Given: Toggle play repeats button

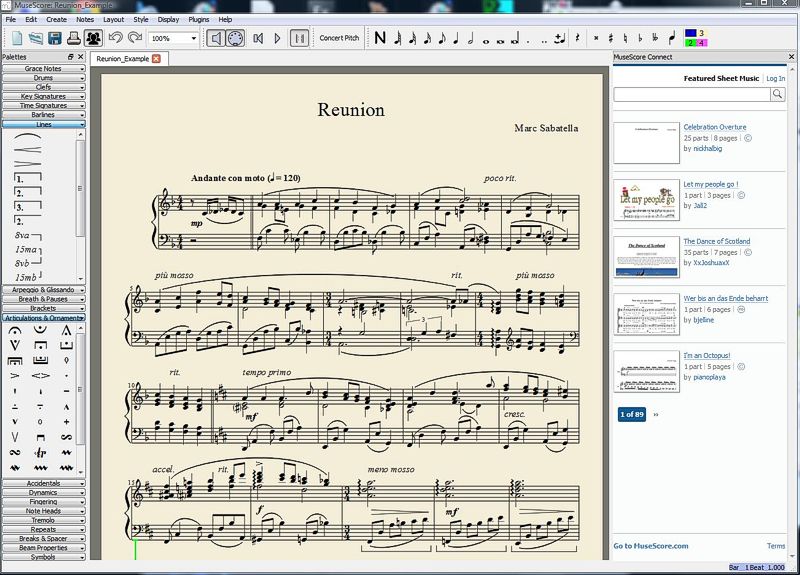Looking at the screenshot, I should 299,38.
